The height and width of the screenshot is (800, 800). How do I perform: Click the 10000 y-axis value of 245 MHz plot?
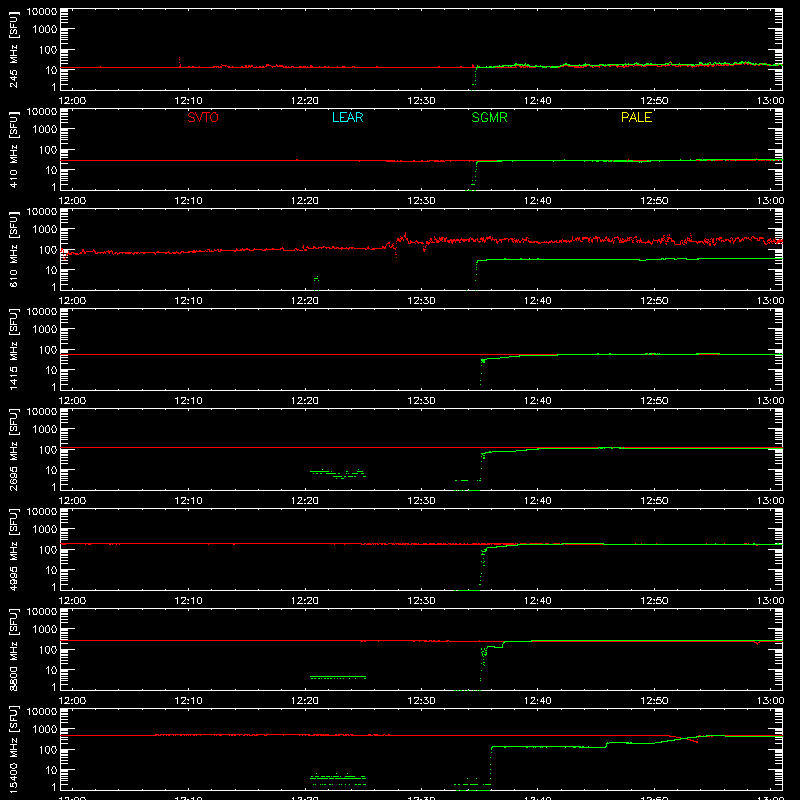pyautogui.click(x=42, y=12)
